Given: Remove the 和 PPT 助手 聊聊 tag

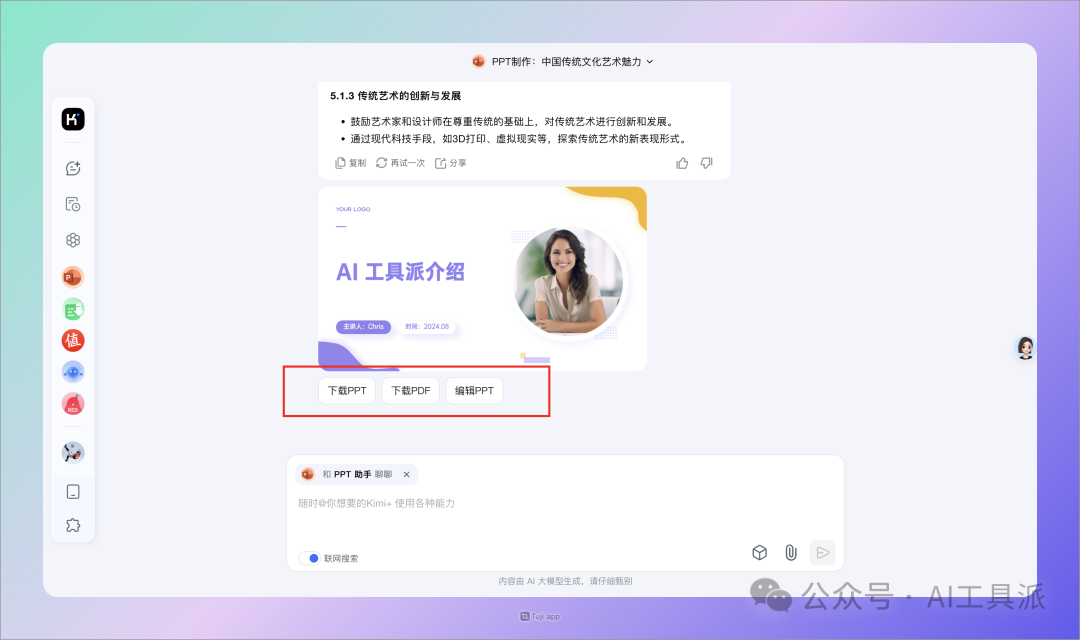Looking at the screenshot, I should (x=406, y=475).
